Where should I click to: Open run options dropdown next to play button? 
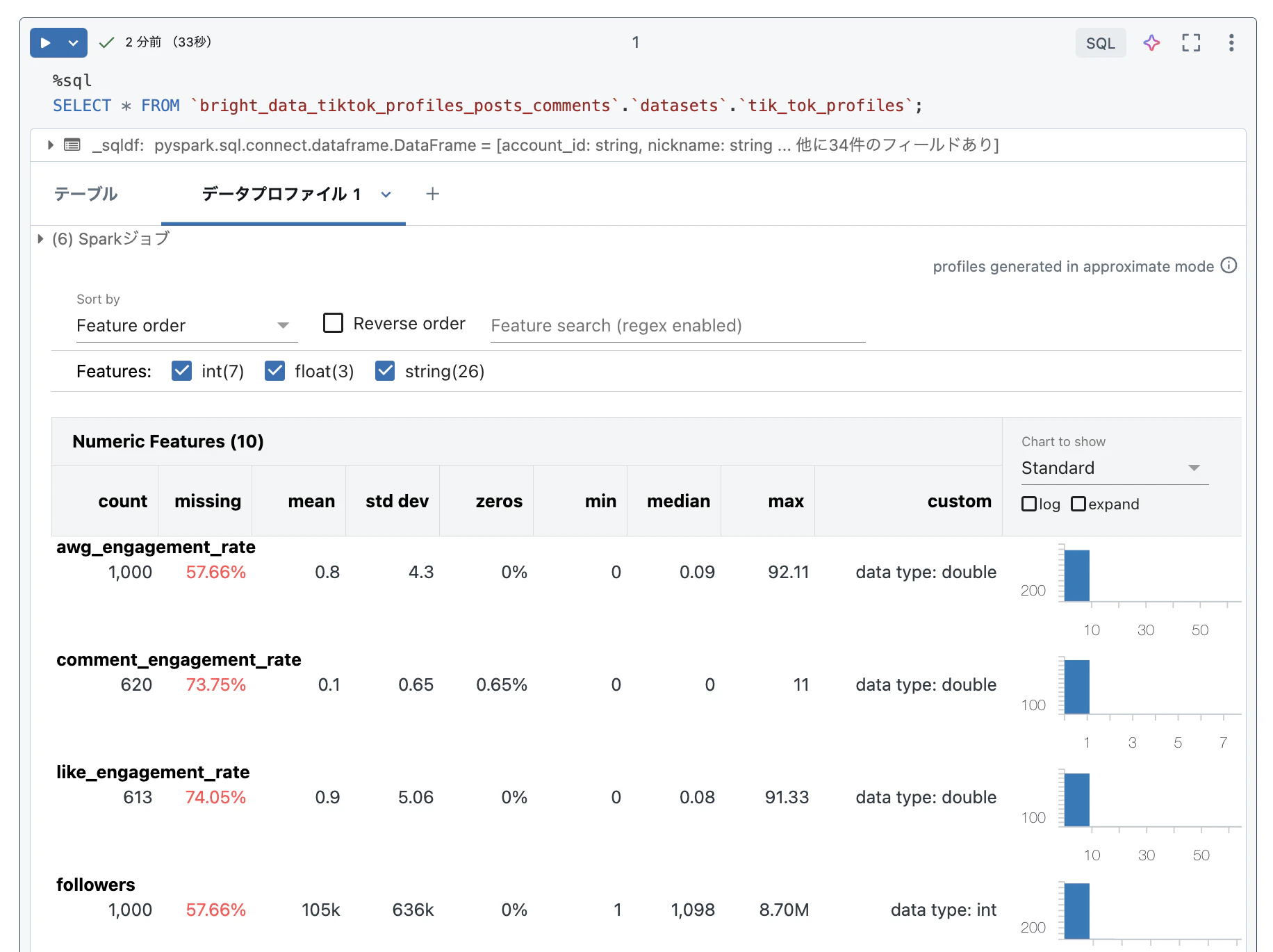pos(74,42)
